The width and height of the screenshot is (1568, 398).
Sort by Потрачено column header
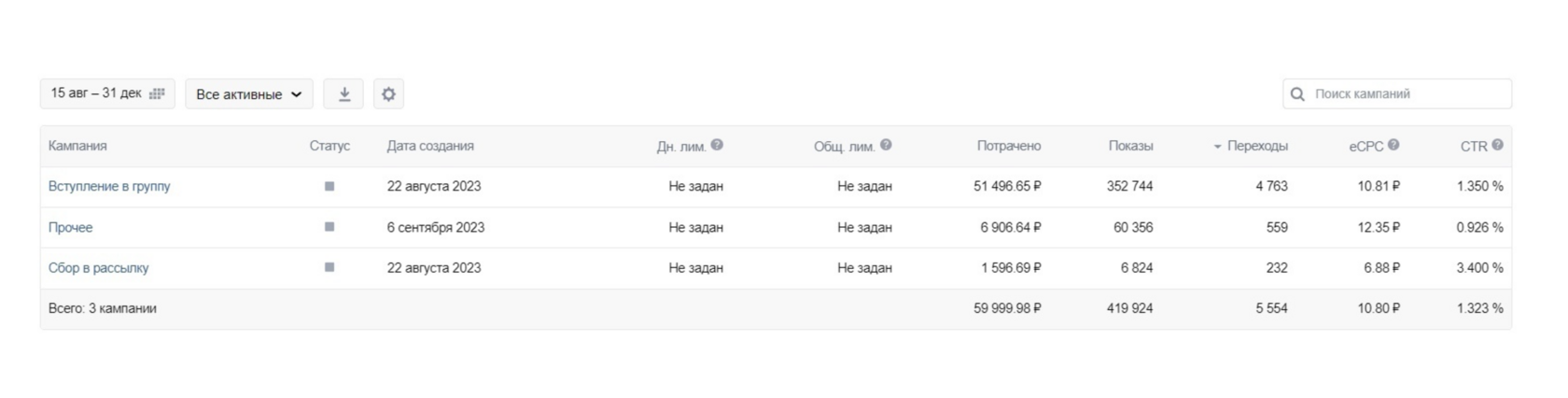point(1008,146)
